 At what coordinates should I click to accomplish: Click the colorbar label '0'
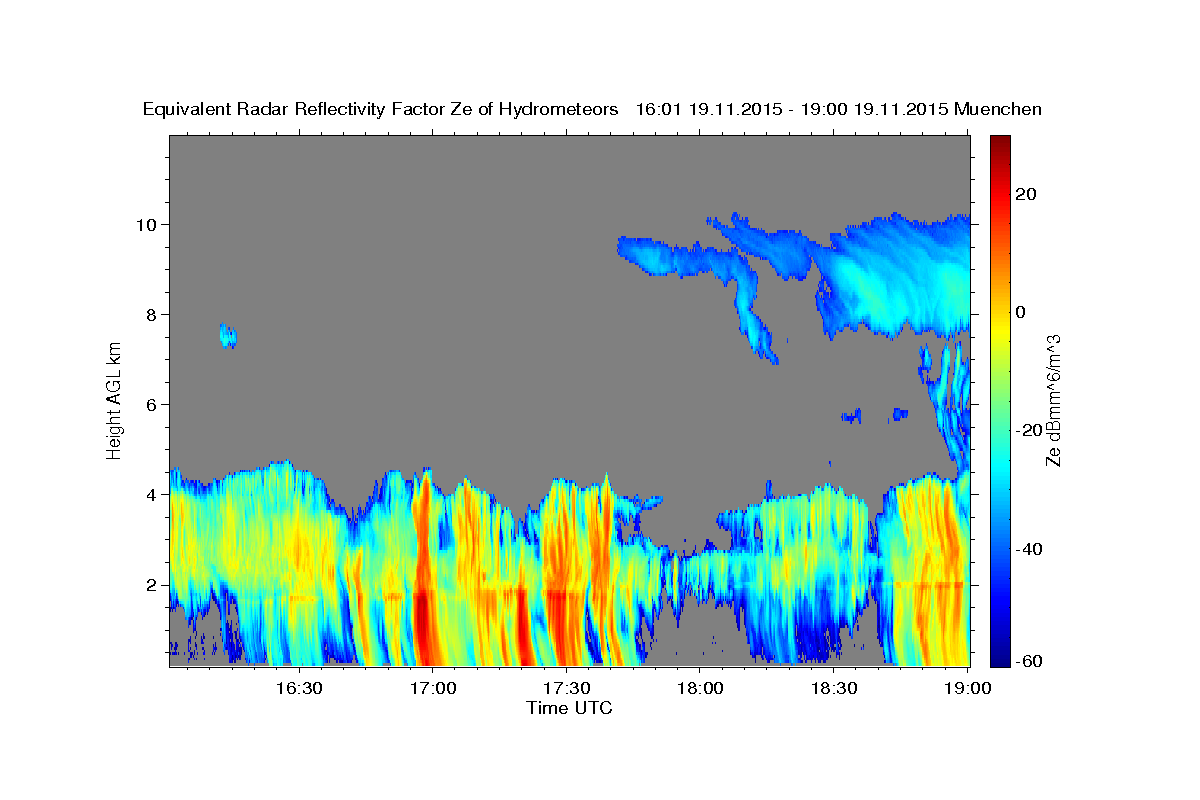pos(1020,312)
